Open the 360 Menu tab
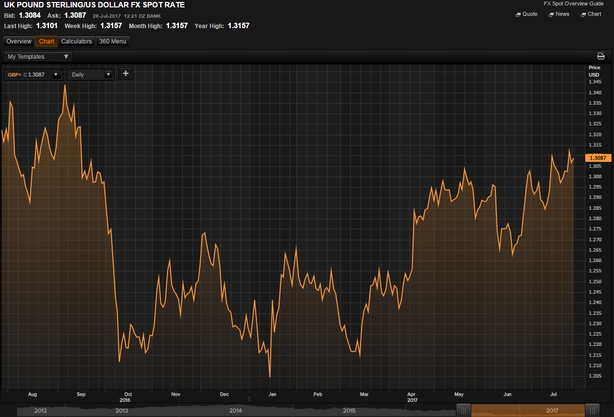 112,42
